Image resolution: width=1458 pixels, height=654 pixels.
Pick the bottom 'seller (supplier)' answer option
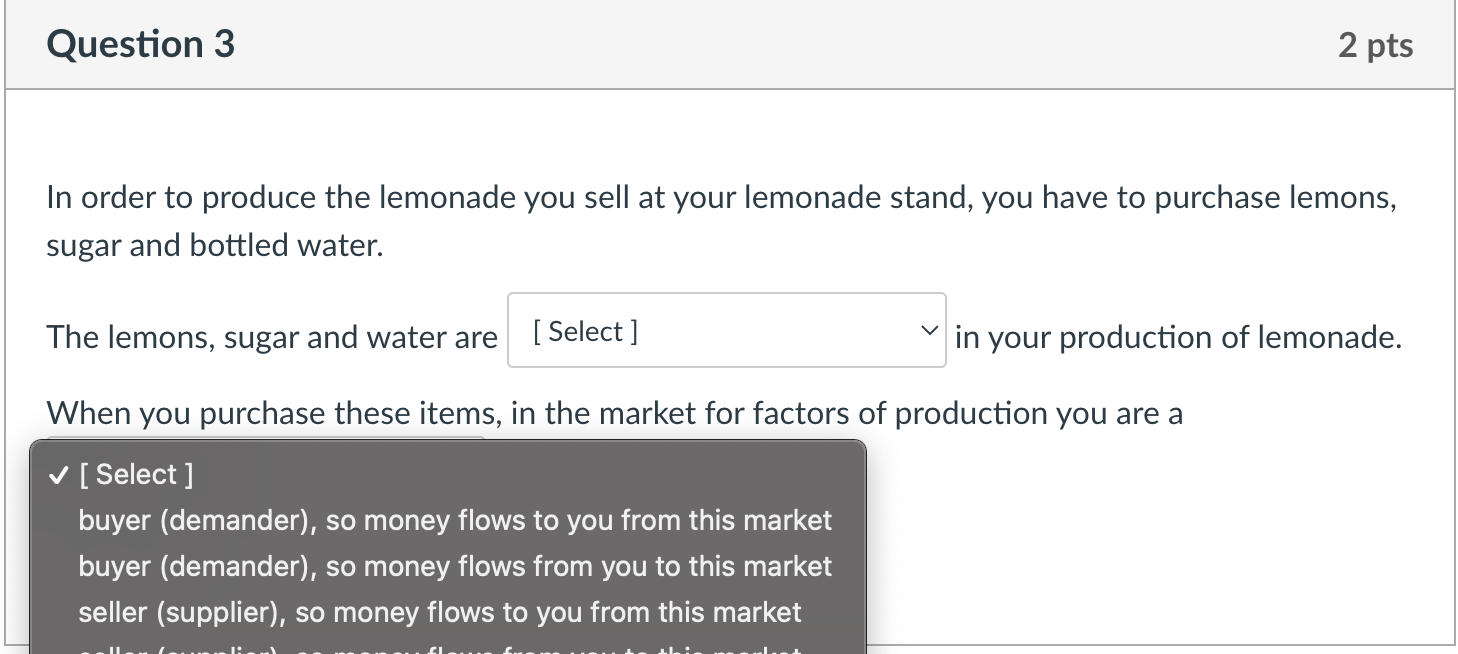[x=440, y=648]
